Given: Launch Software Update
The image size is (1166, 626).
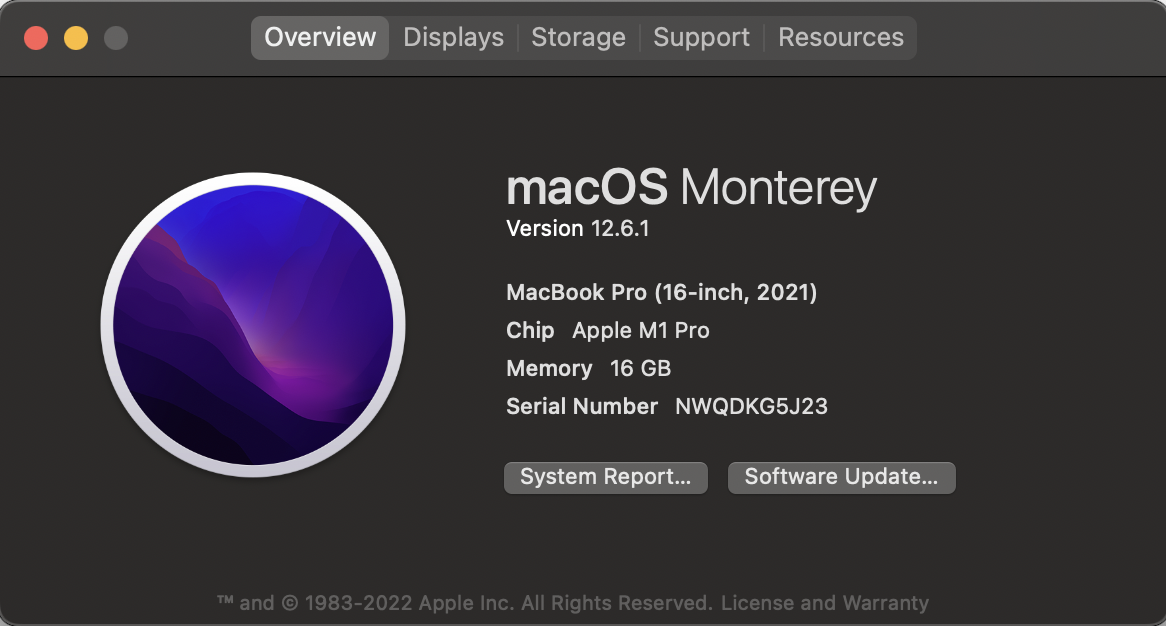Looking at the screenshot, I should pyautogui.click(x=841, y=477).
